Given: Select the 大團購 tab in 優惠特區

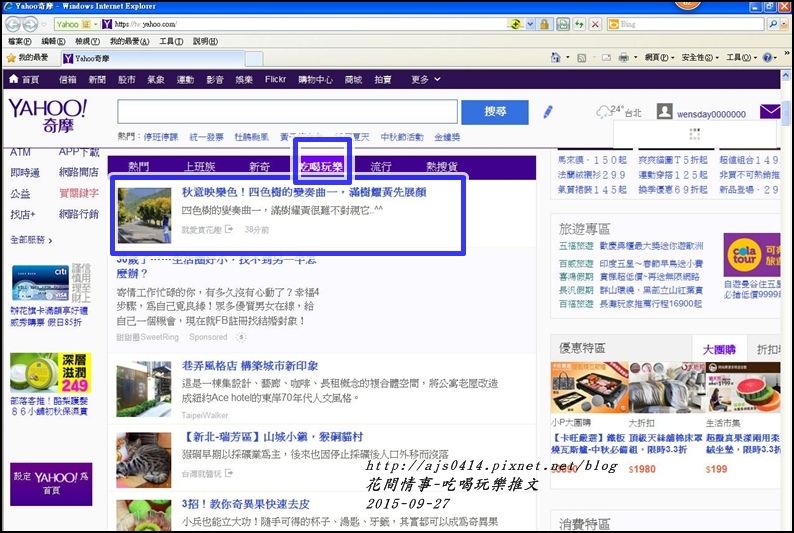Looking at the screenshot, I should [x=719, y=349].
